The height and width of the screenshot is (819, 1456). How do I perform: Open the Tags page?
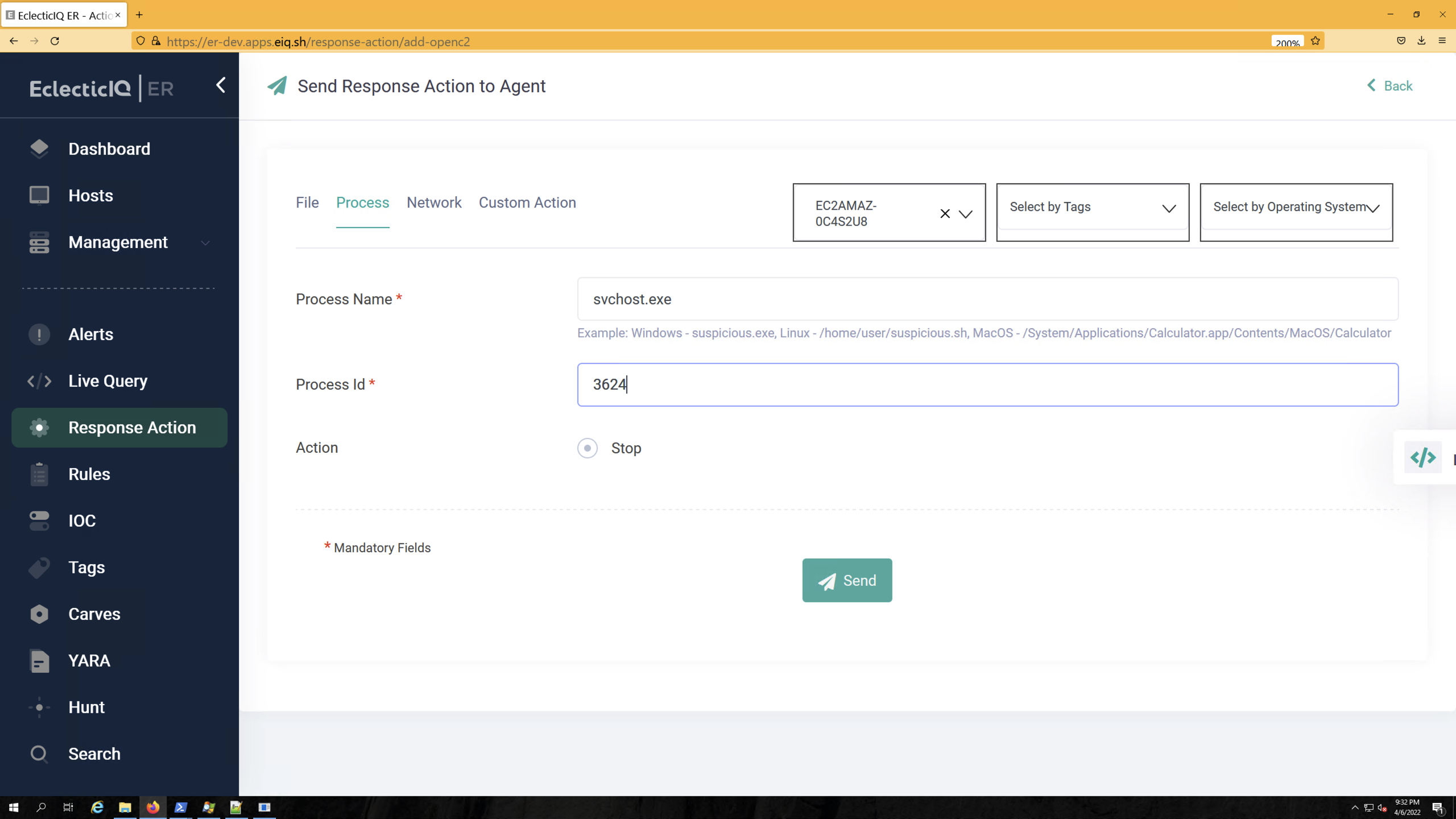[x=86, y=568]
